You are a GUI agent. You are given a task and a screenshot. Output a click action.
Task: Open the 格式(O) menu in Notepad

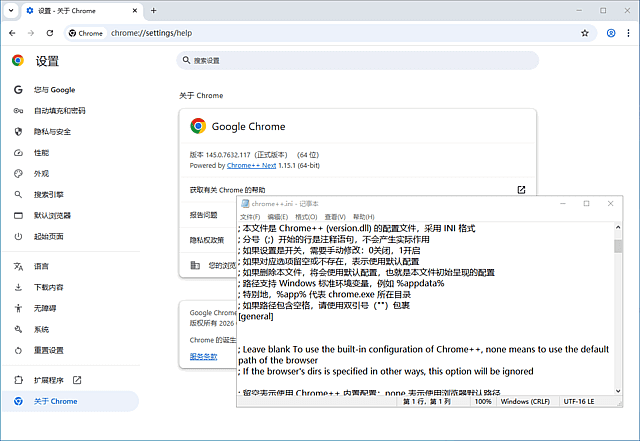click(306, 217)
